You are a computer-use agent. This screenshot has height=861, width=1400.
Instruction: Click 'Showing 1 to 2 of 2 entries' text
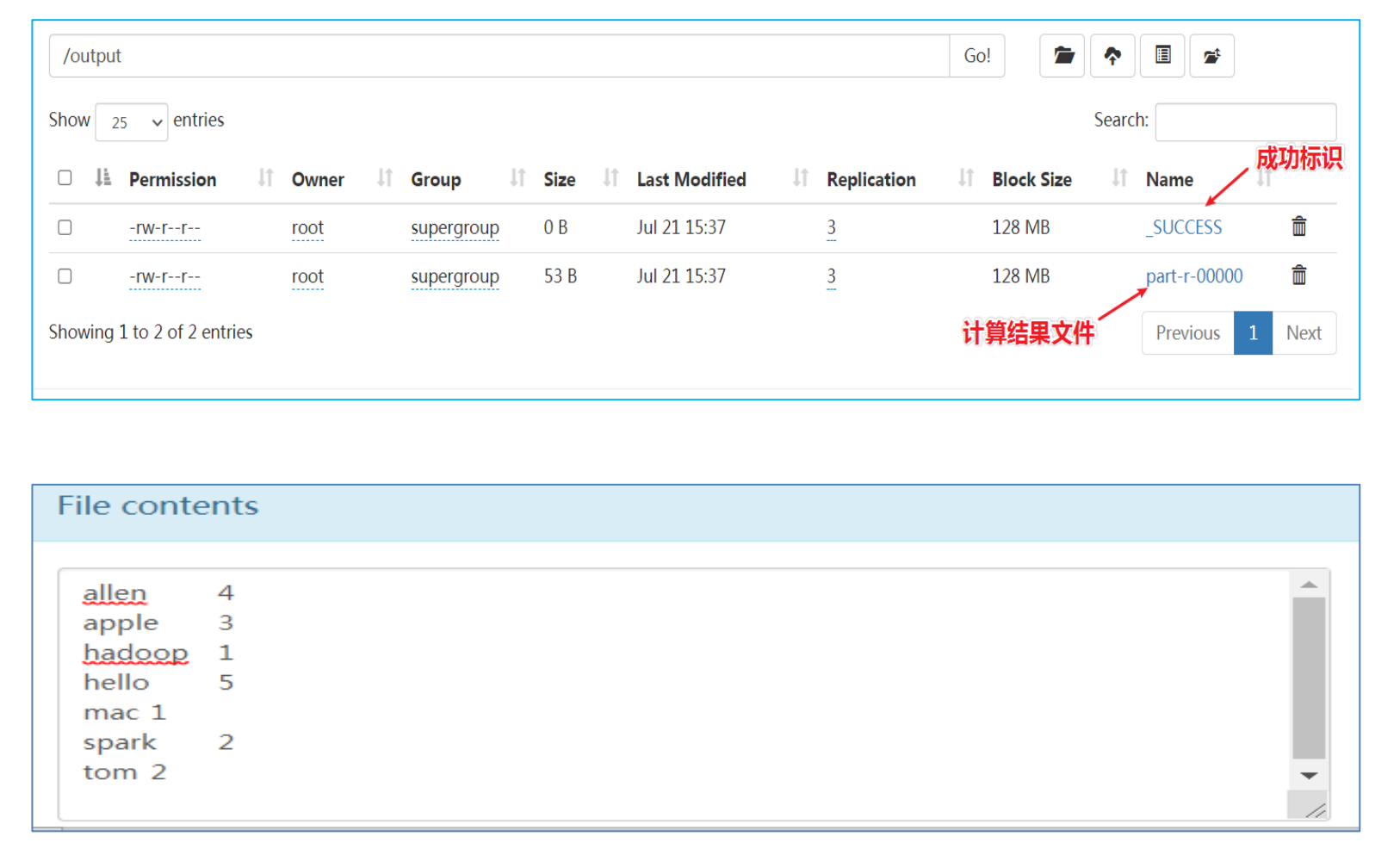[x=151, y=332]
